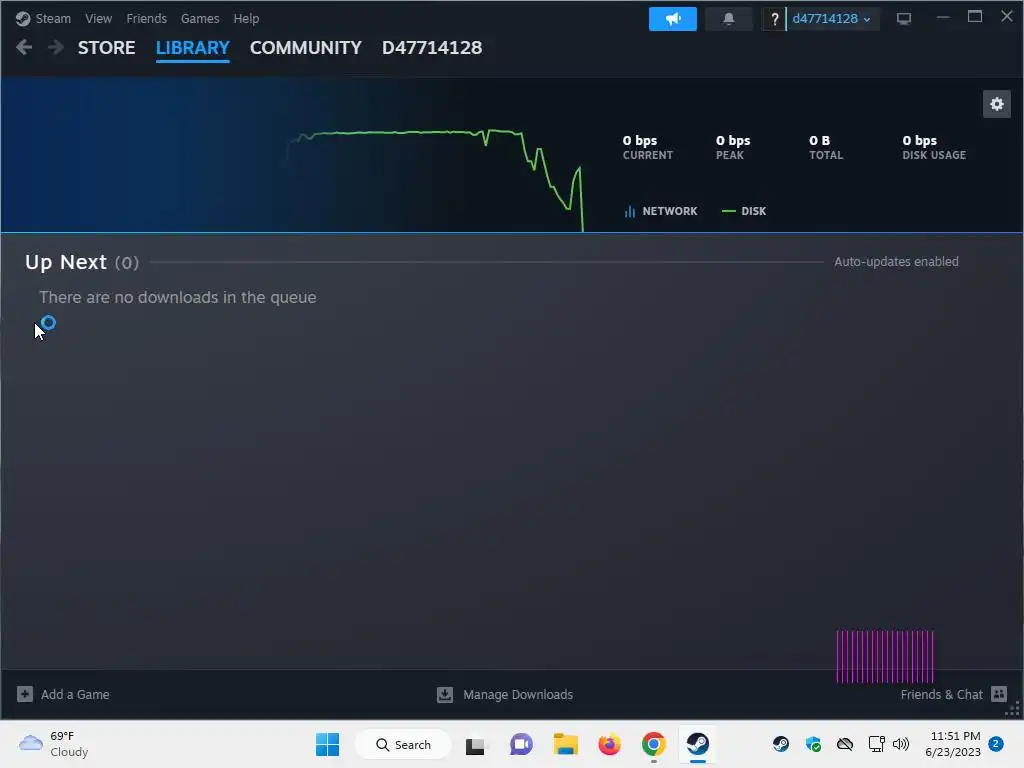Go to the STORE tab

106,48
